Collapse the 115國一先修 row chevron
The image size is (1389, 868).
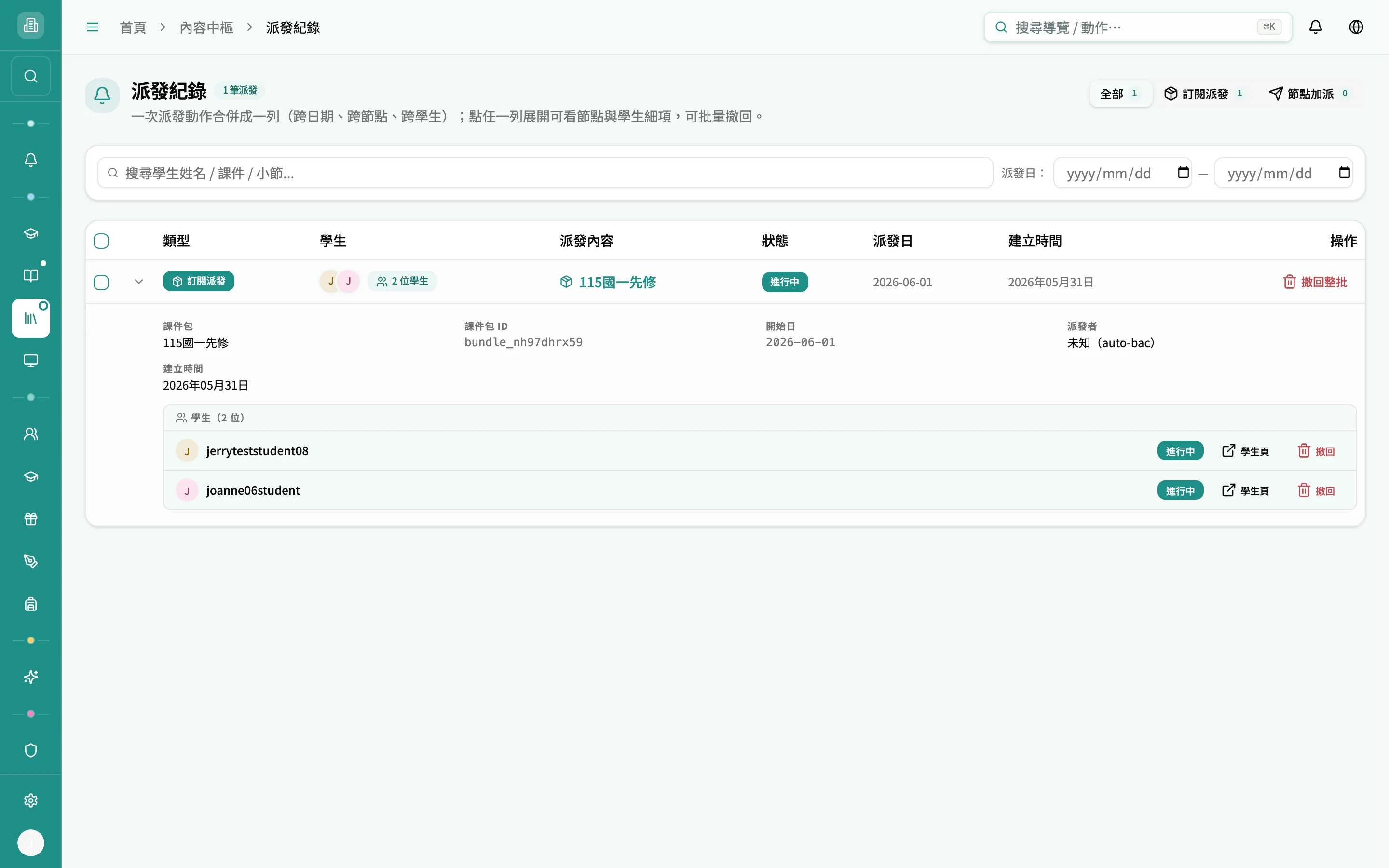[x=139, y=282]
